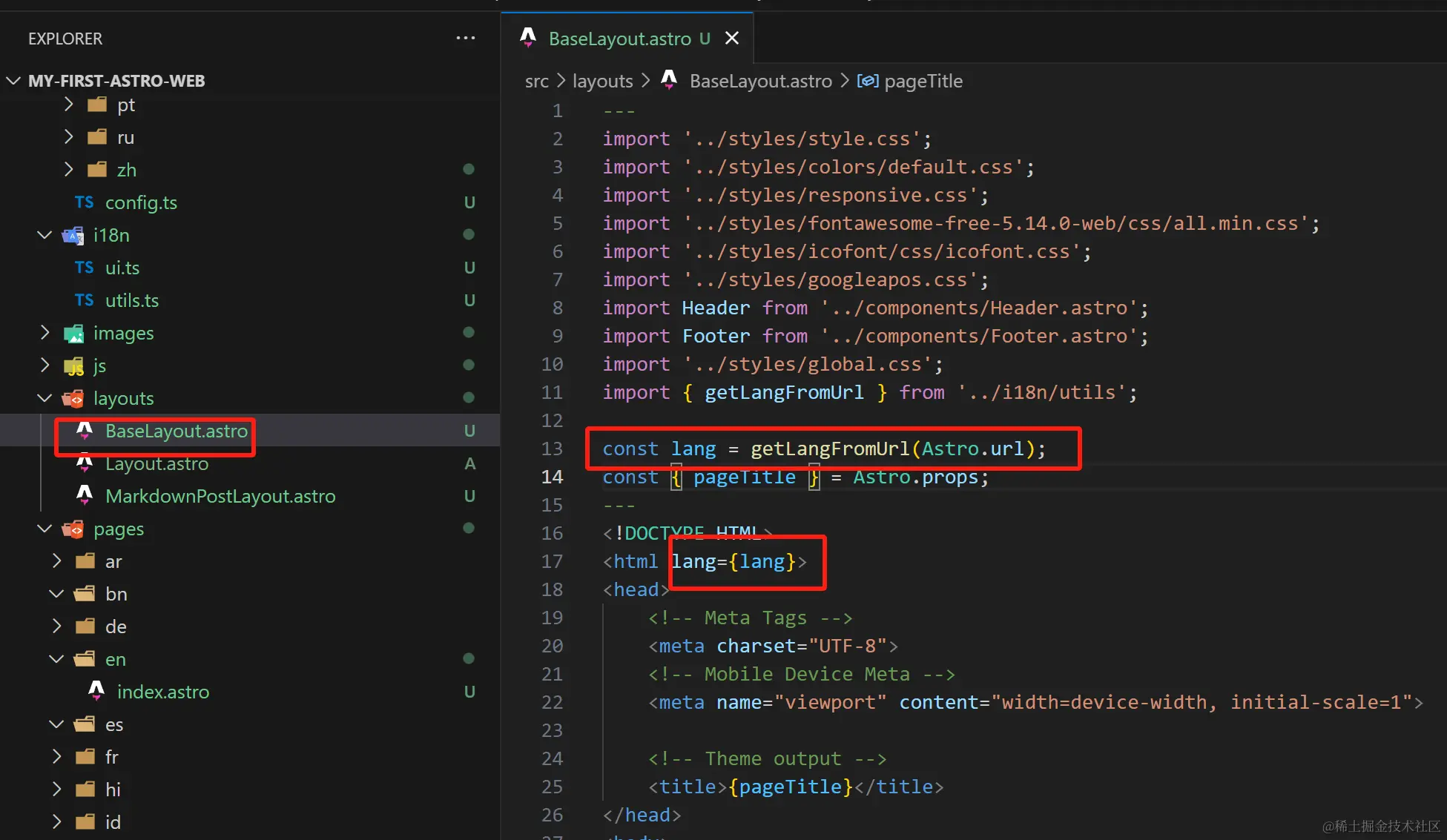The width and height of the screenshot is (1447, 840).
Task: Expand the ar folder under pages
Action: click(57, 561)
